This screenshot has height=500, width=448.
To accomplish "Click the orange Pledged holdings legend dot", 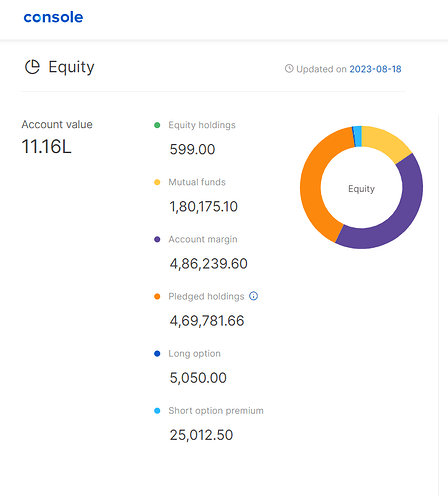I will [157, 296].
